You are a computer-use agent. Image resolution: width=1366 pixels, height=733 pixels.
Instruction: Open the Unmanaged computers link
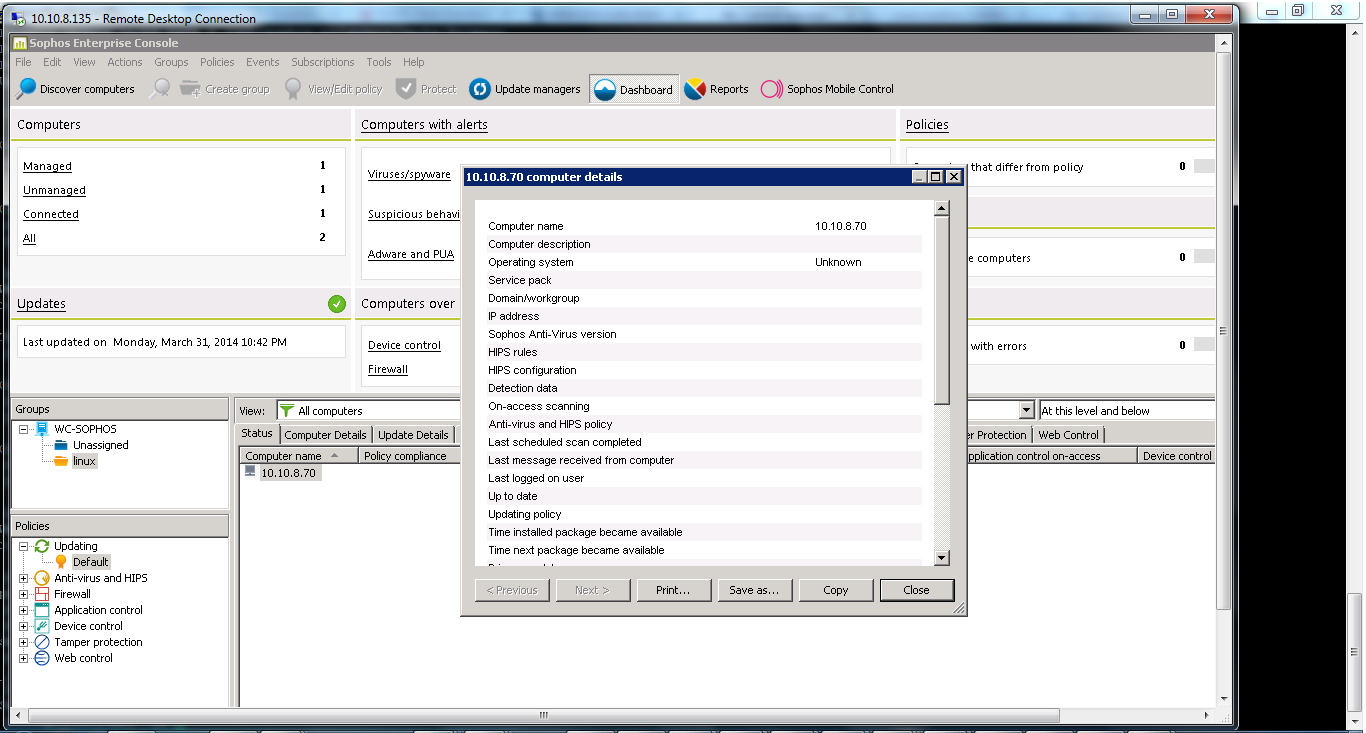54,190
